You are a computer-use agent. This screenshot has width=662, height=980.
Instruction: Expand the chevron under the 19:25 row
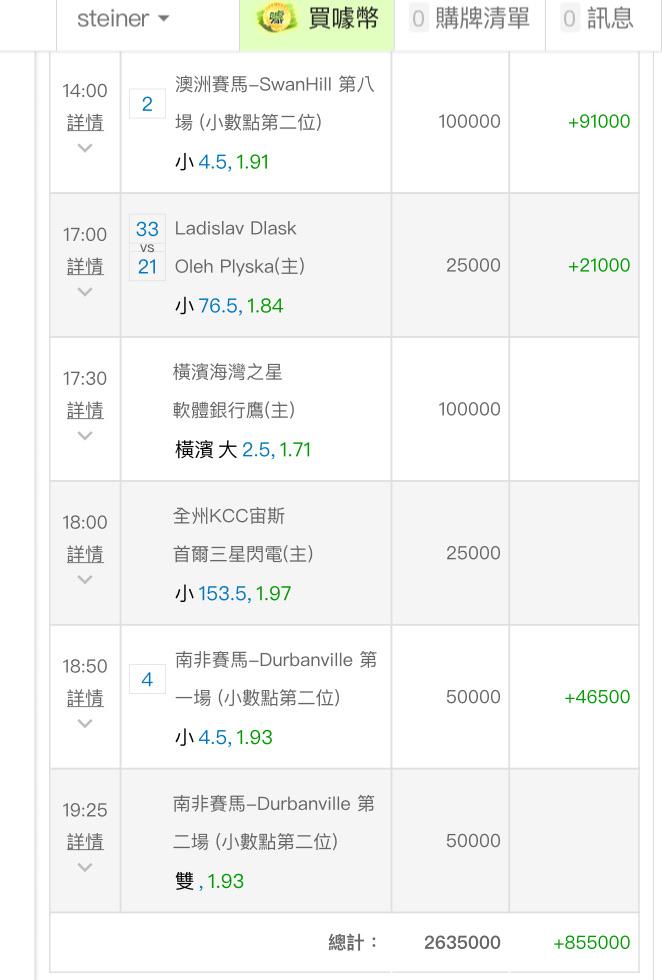point(85,867)
